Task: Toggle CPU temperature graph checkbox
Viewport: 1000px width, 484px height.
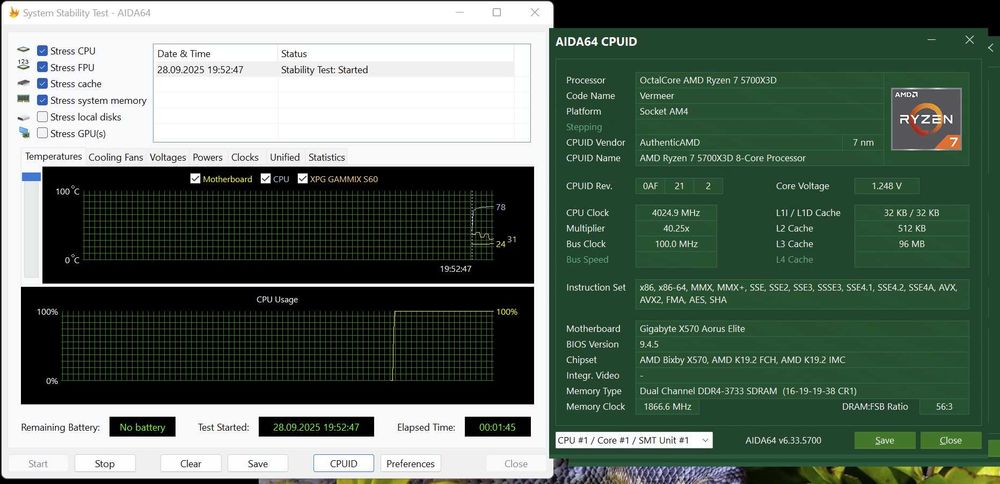Action: [x=266, y=179]
